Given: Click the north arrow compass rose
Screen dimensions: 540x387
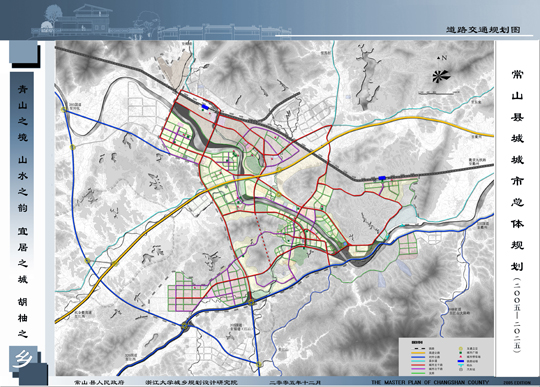Looking at the screenshot, I should pos(441,76).
